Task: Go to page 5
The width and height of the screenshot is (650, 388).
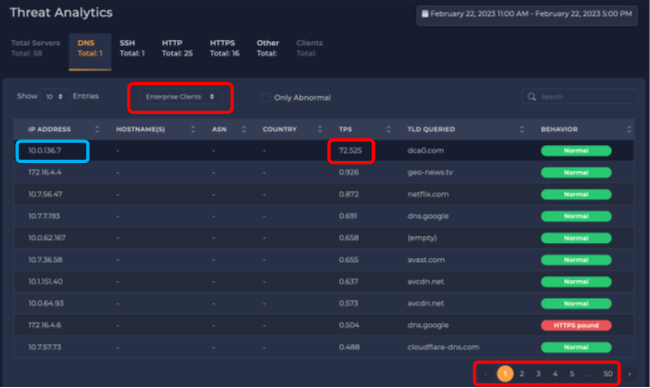Action: pyautogui.click(x=572, y=374)
